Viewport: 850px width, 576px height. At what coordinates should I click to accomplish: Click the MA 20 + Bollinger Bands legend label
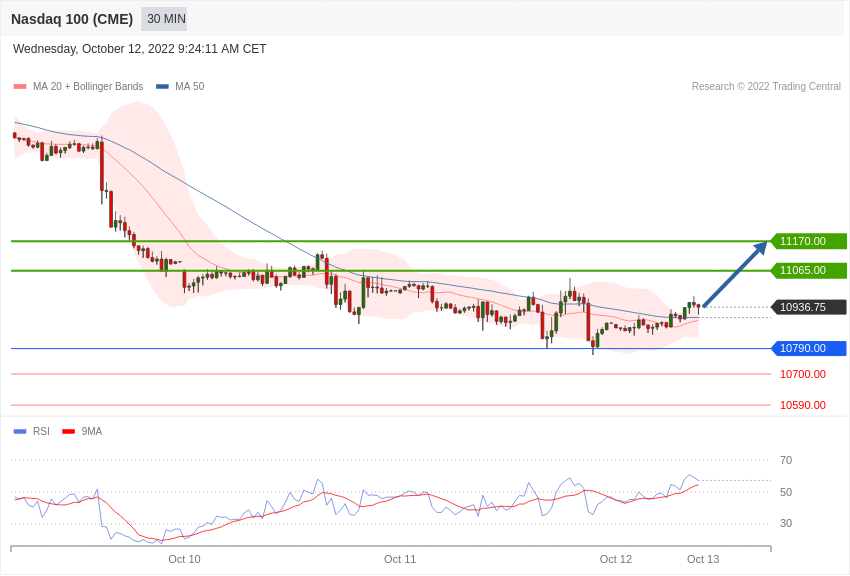(x=88, y=86)
